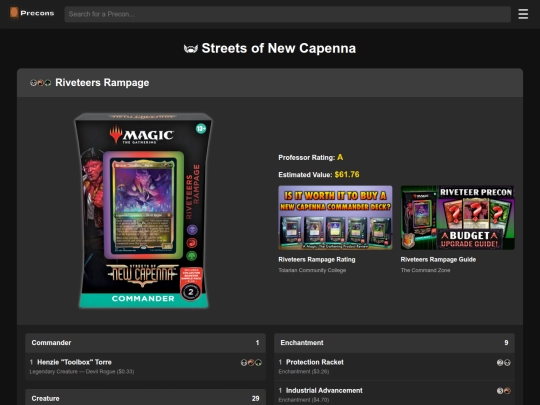The image size is (540, 405).
Task: Click the Streets of New Capenna heading
Action: [279, 48]
